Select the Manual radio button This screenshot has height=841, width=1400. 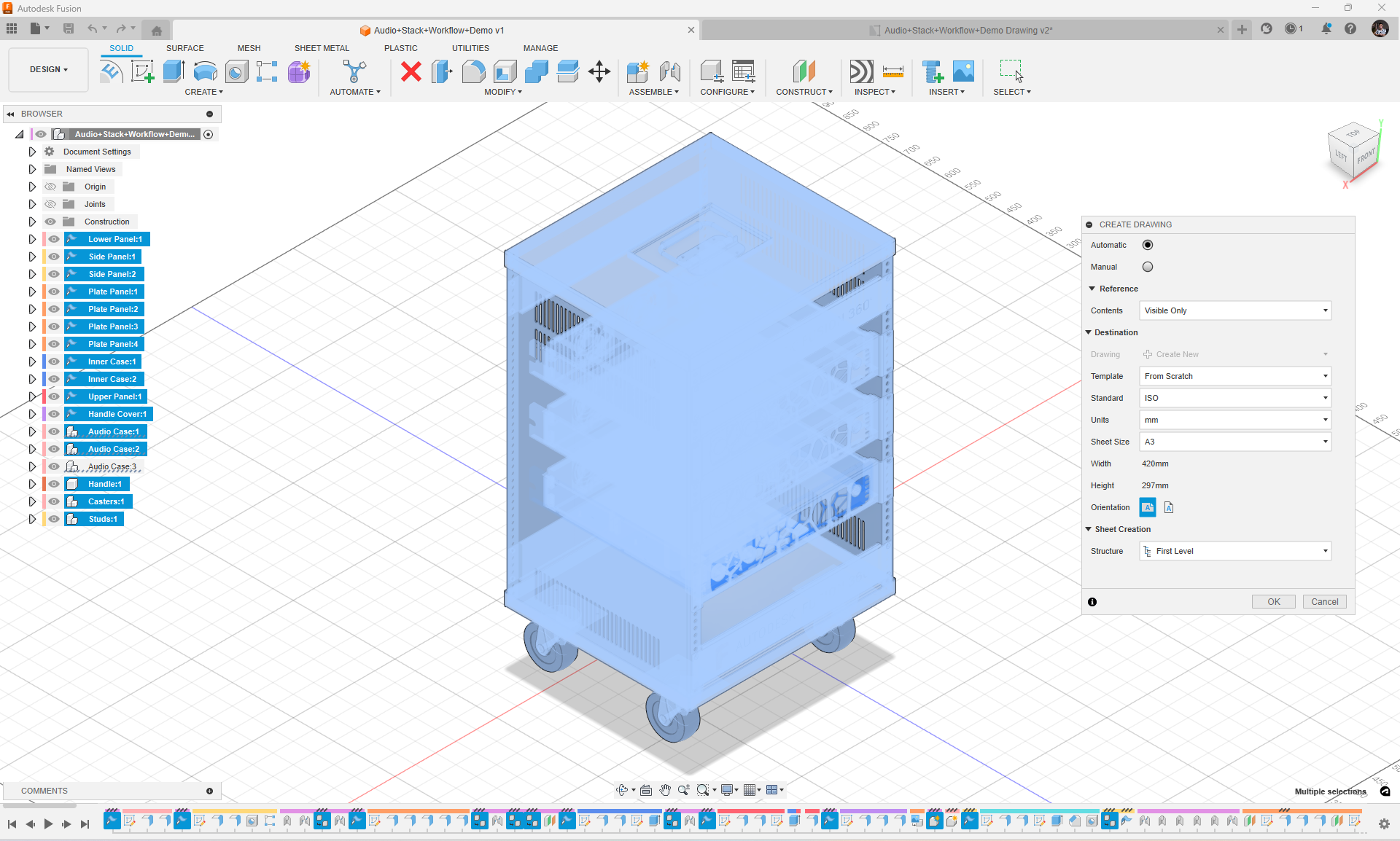click(1148, 267)
